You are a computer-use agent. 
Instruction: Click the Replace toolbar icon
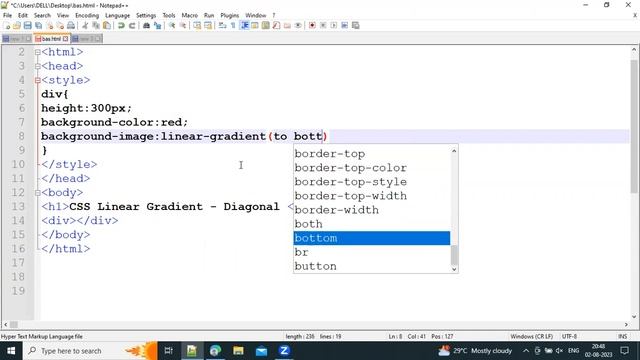click(158, 25)
